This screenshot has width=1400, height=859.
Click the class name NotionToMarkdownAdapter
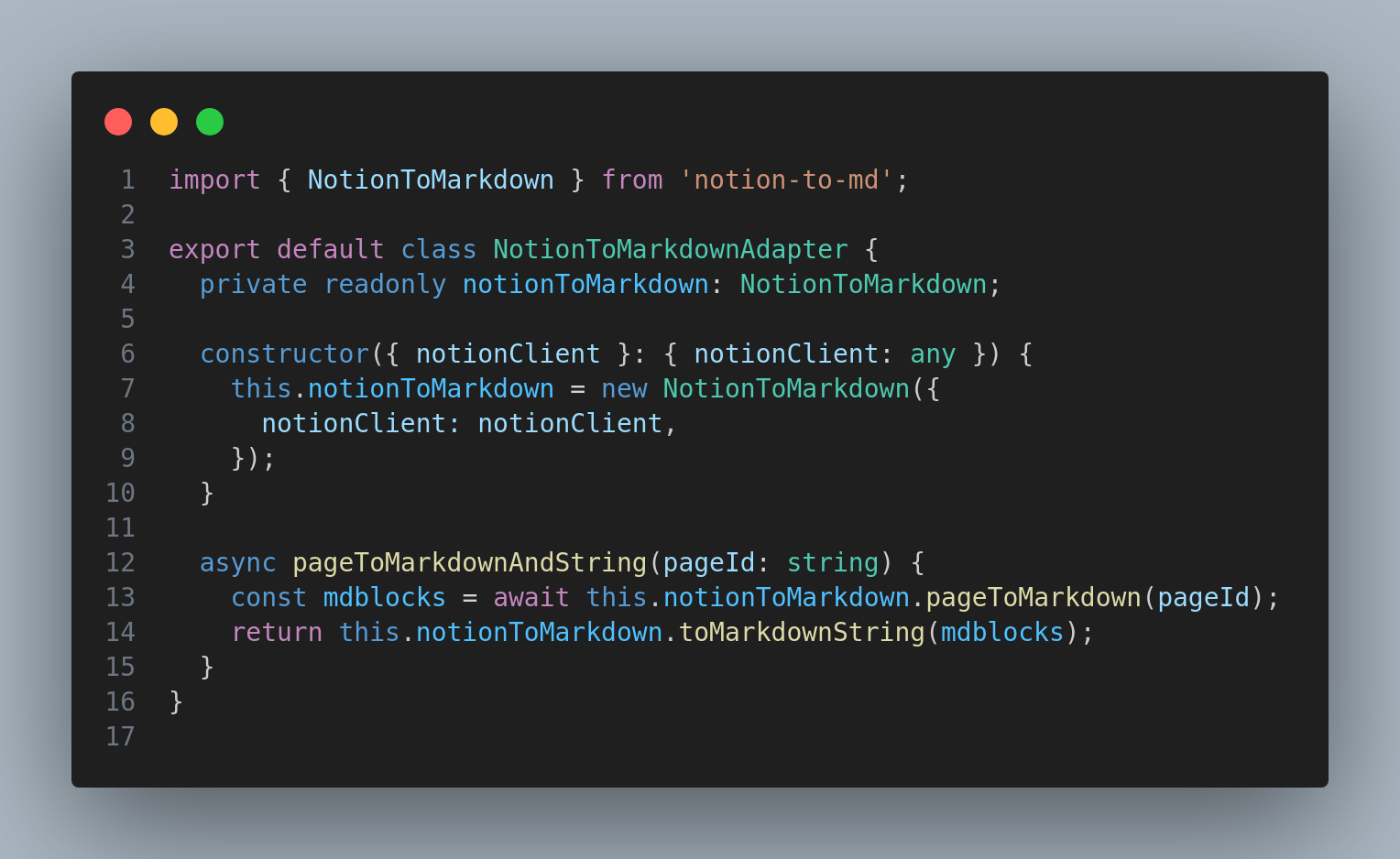click(671, 250)
